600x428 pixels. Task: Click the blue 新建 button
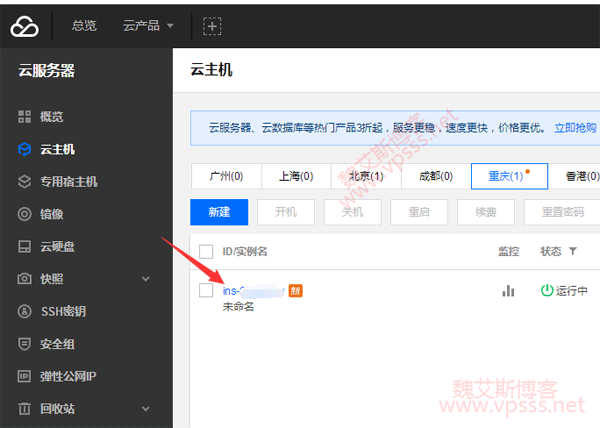[219, 212]
